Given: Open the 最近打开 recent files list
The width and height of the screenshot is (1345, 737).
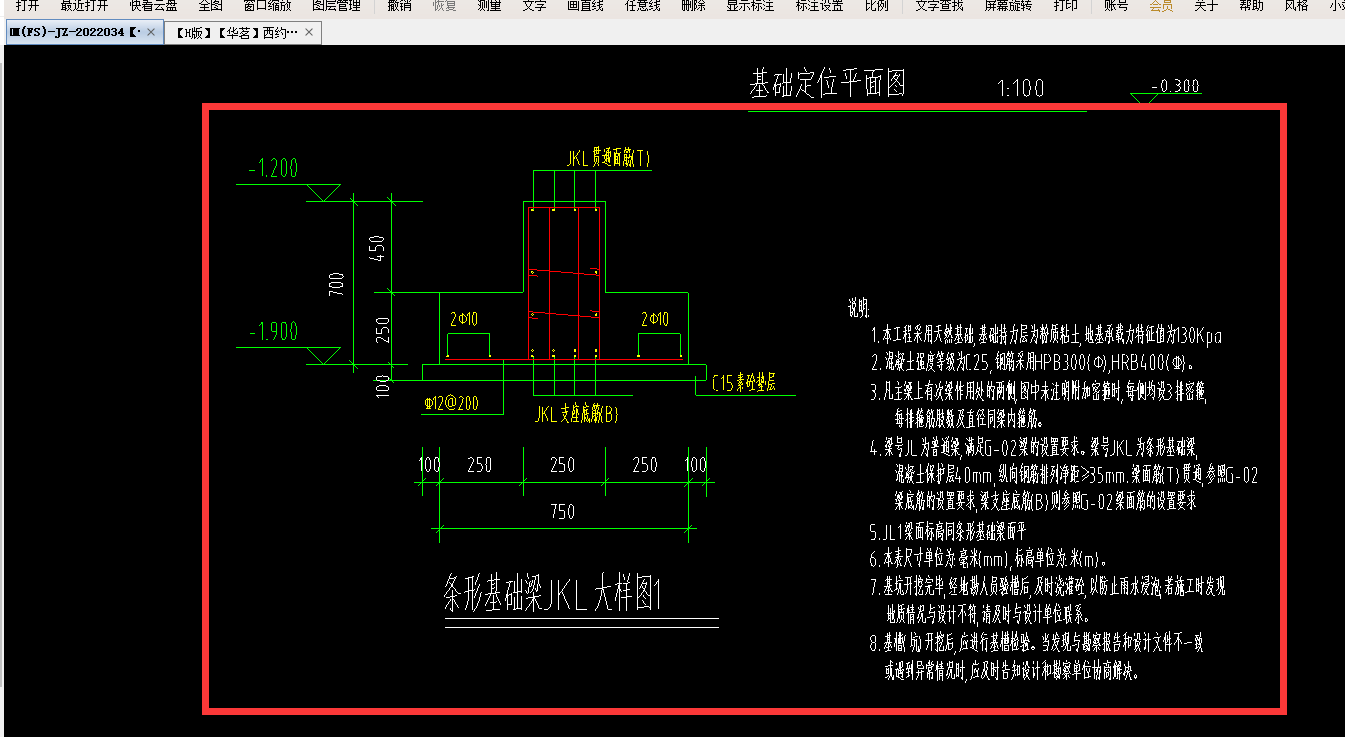Looking at the screenshot, I should pos(84,6).
